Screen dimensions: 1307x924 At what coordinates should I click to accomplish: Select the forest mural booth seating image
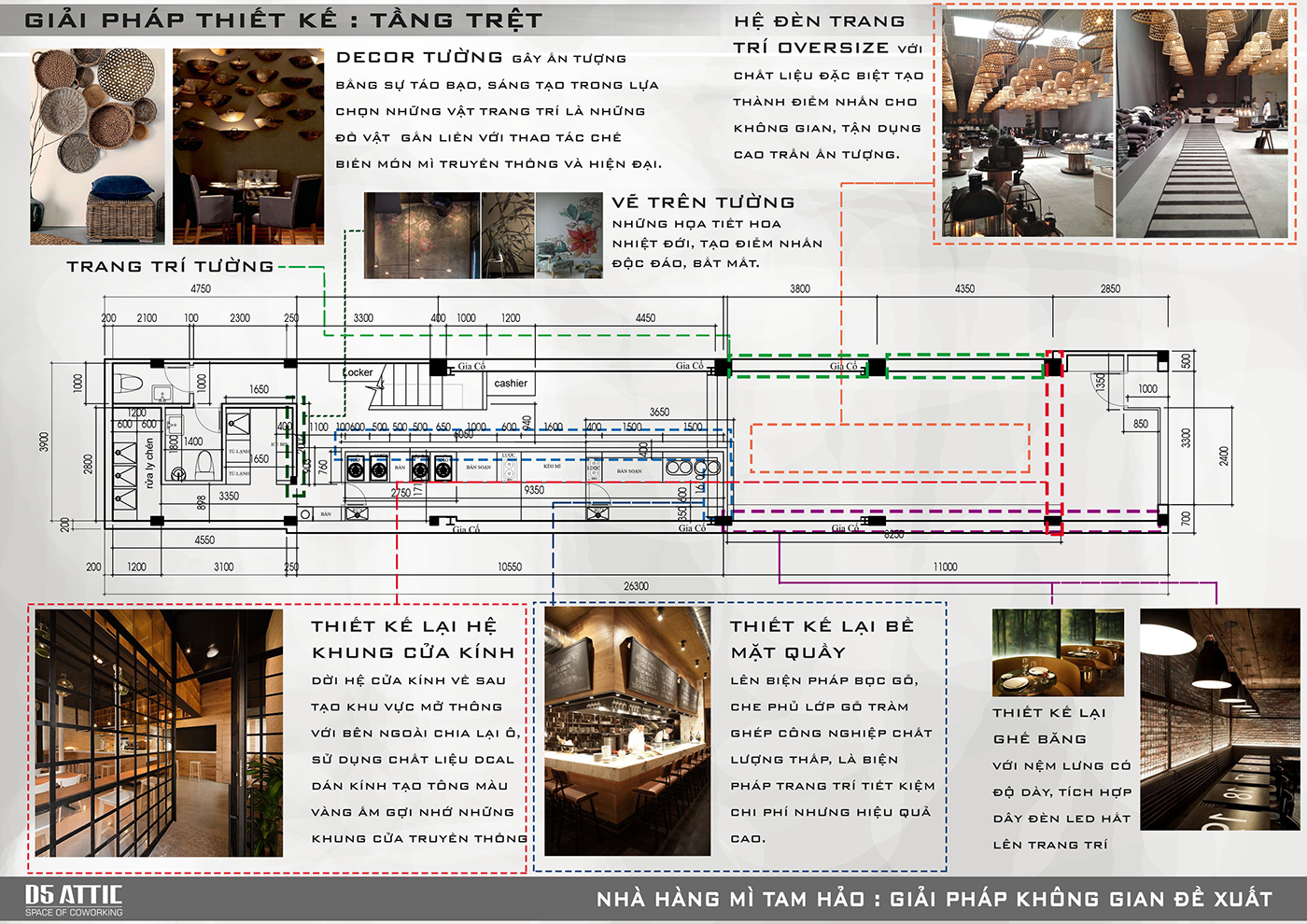[1058, 652]
